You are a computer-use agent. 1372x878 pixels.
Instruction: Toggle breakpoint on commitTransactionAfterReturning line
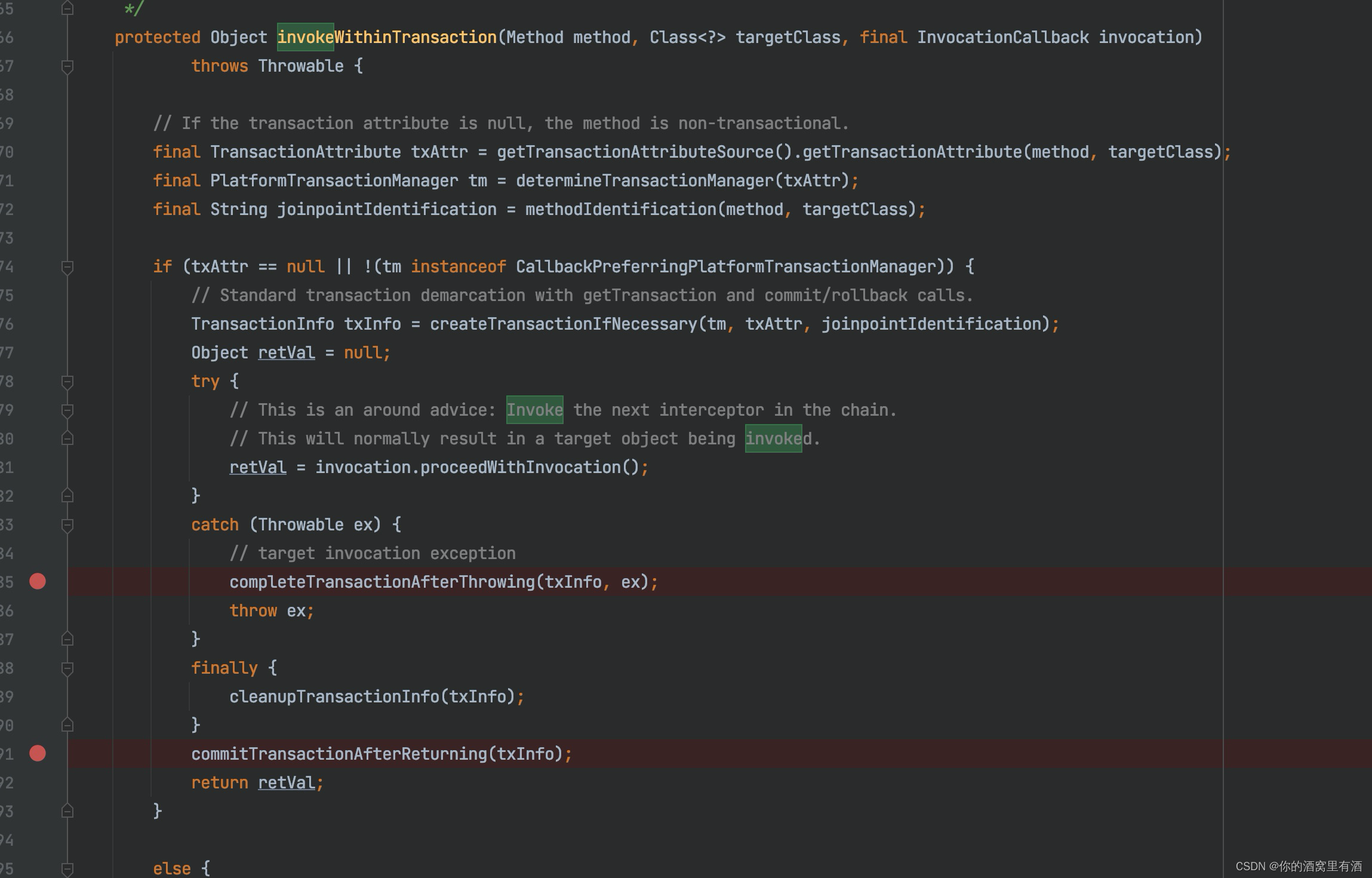pos(38,753)
